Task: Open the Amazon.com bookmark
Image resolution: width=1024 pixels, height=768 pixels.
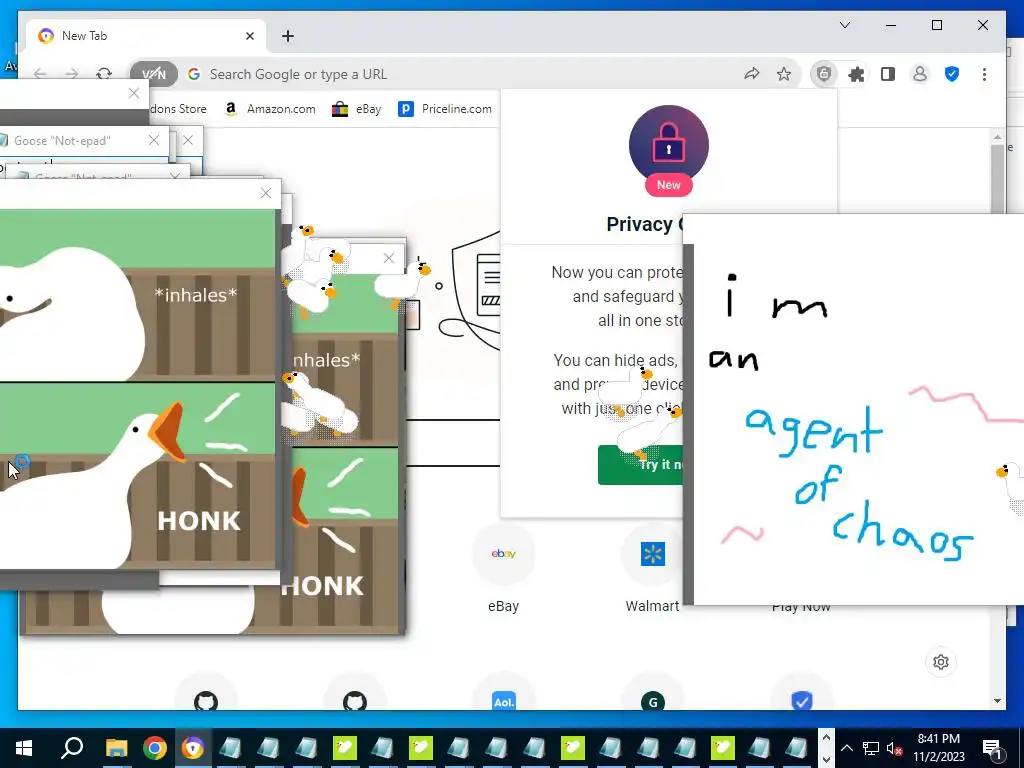Action: click(x=270, y=109)
